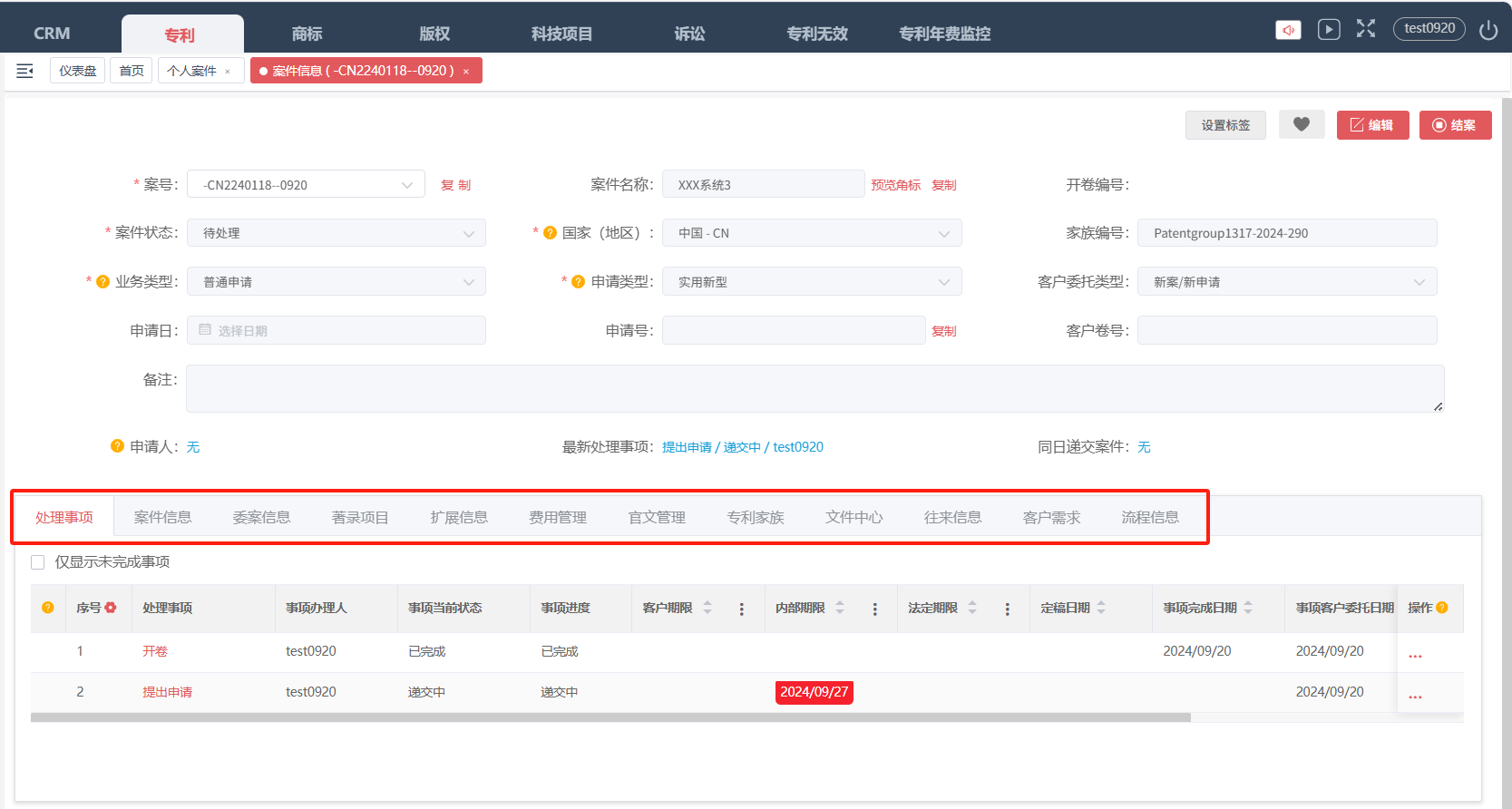Click the table horizontal scrollbar

[x=610, y=717]
